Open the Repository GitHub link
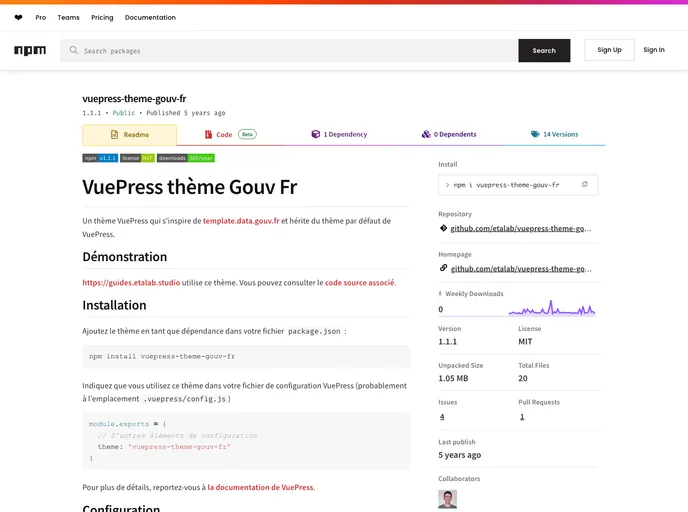This screenshot has width=688, height=512. (x=520, y=229)
